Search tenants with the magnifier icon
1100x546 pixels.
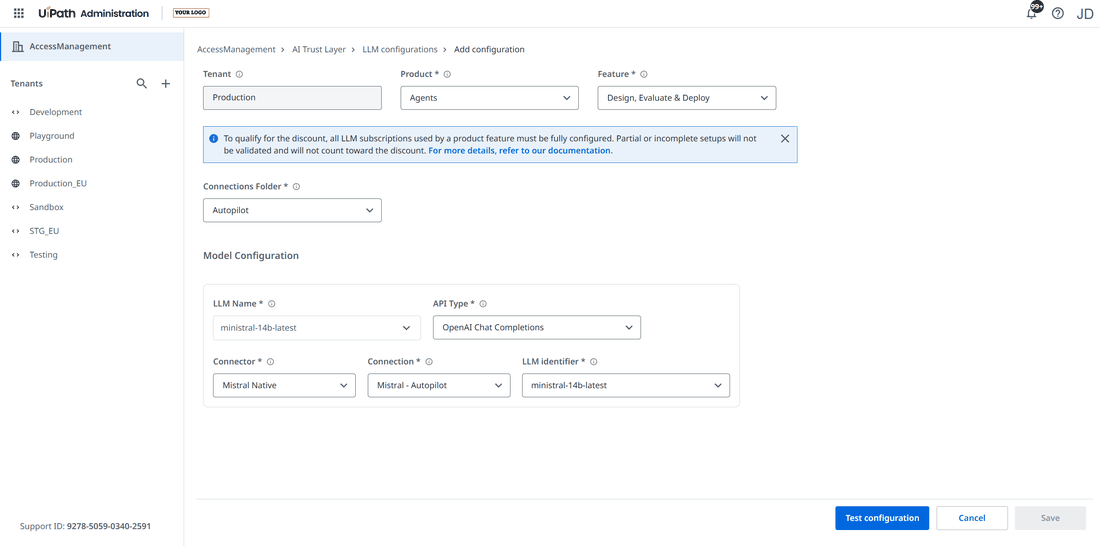coord(142,84)
